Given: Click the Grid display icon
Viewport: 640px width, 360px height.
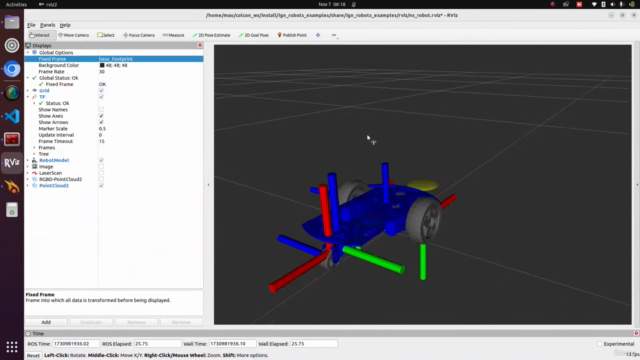Looking at the screenshot, I should tap(35, 90).
